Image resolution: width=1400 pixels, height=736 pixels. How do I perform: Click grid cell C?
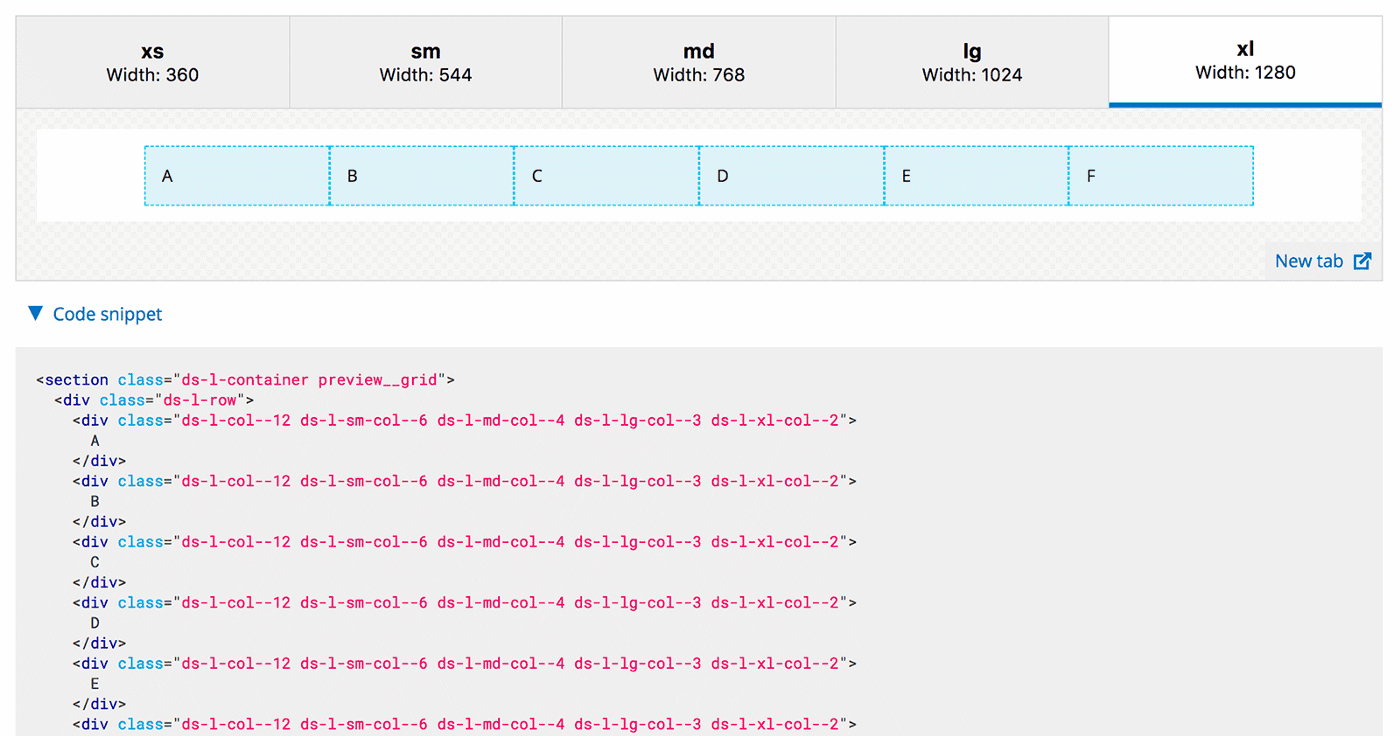605,175
